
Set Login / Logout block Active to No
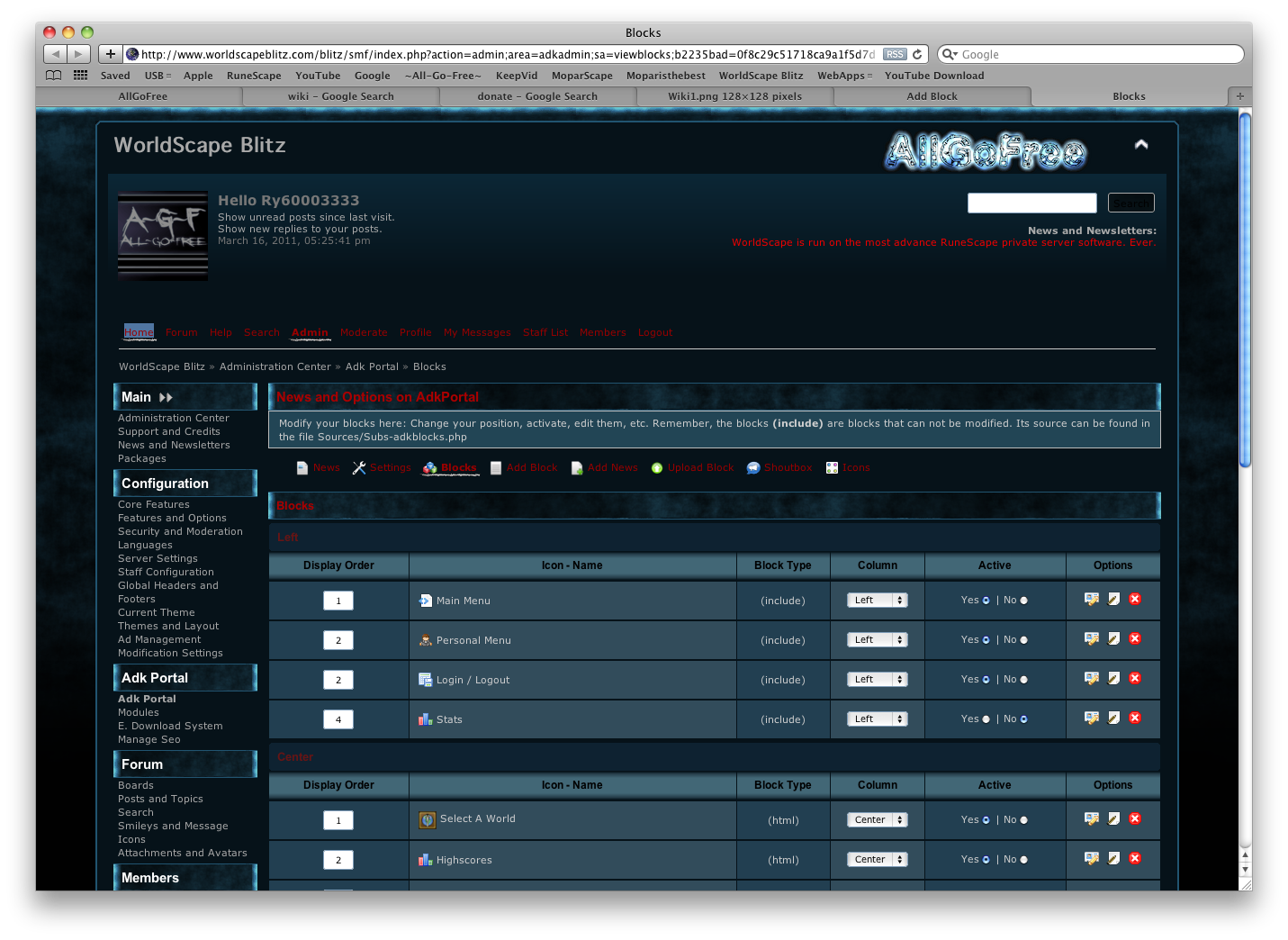(1023, 680)
